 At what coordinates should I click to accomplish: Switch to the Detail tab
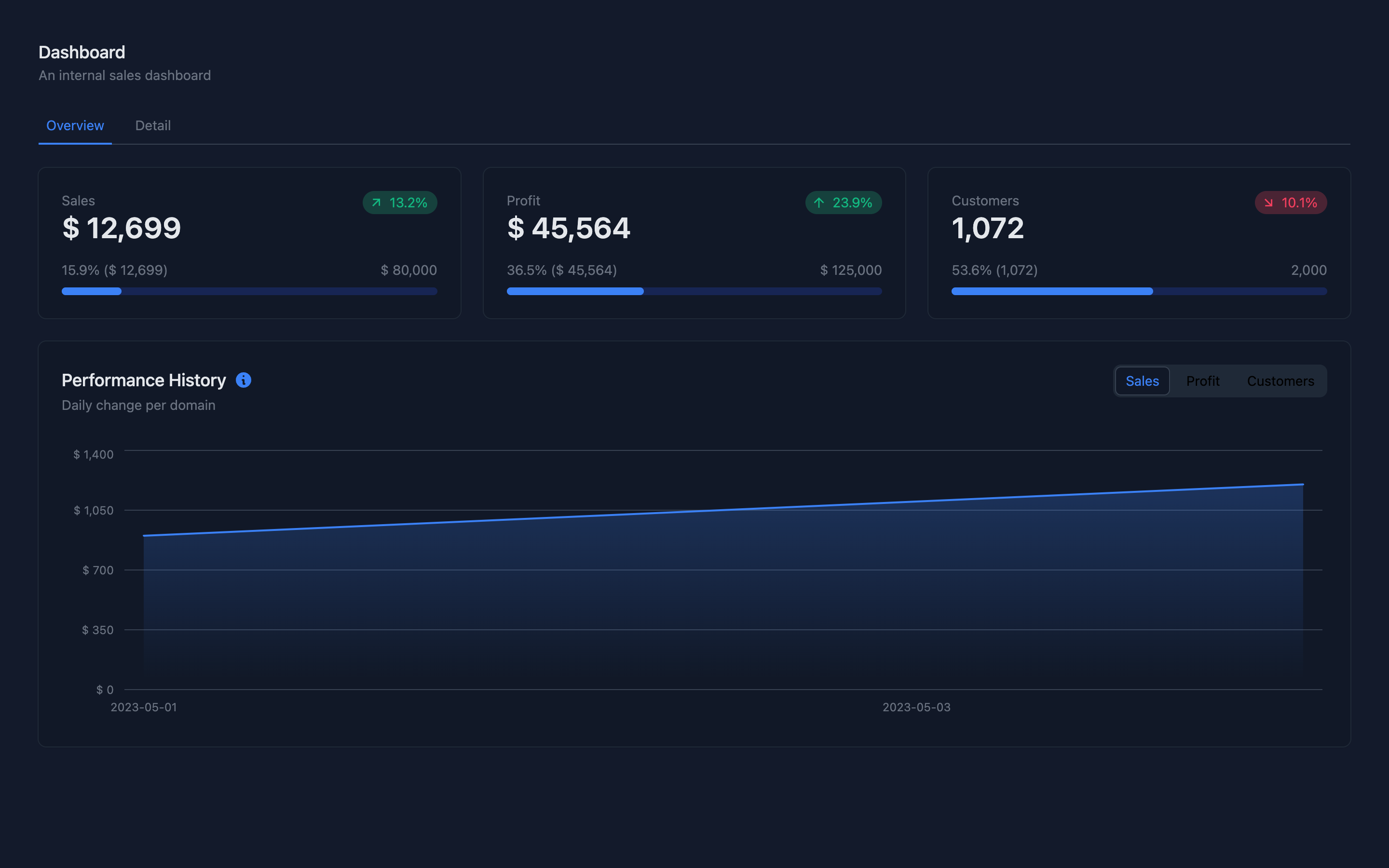coord(153,126)
